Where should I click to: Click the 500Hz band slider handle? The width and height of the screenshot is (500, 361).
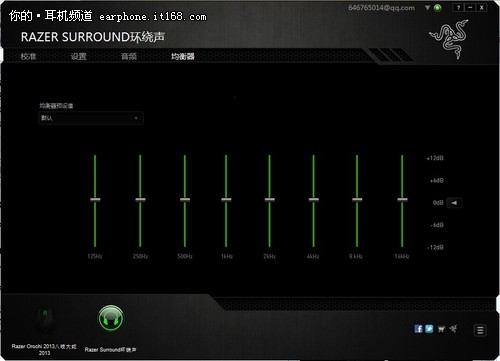tap(185, 200)
